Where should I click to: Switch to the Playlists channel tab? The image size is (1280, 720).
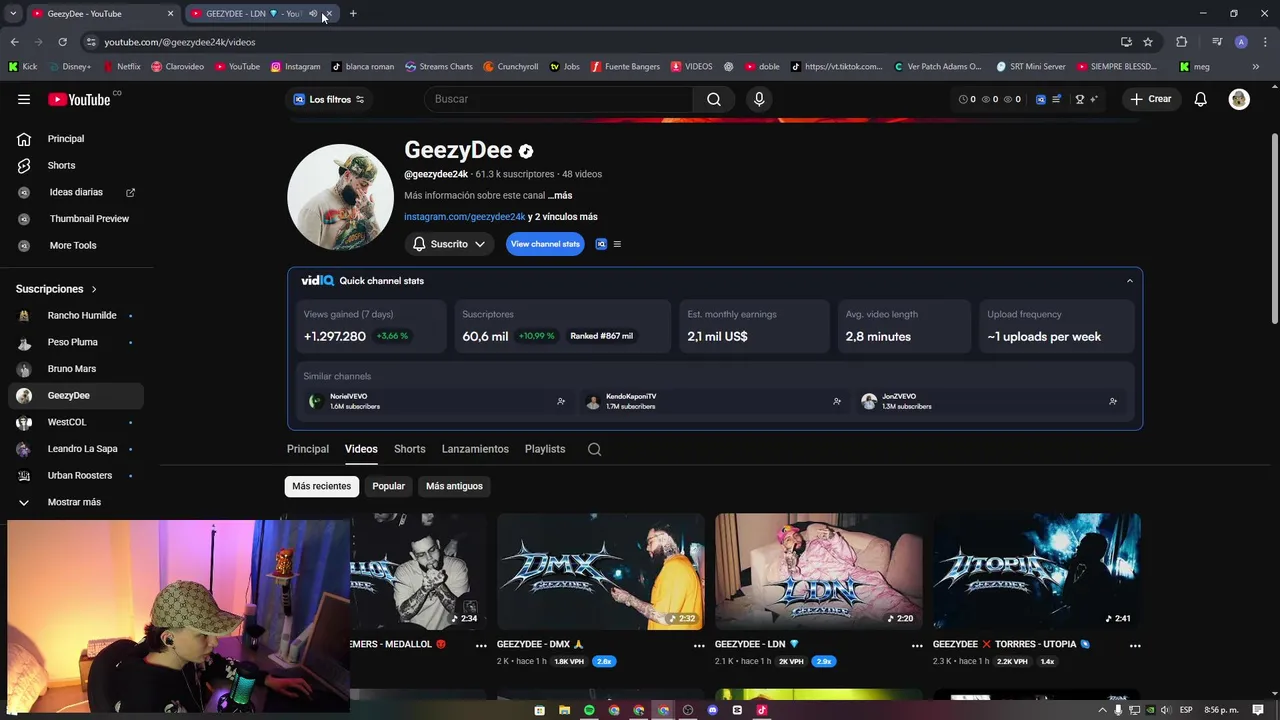pyautogui.click(x=545, y=449)
